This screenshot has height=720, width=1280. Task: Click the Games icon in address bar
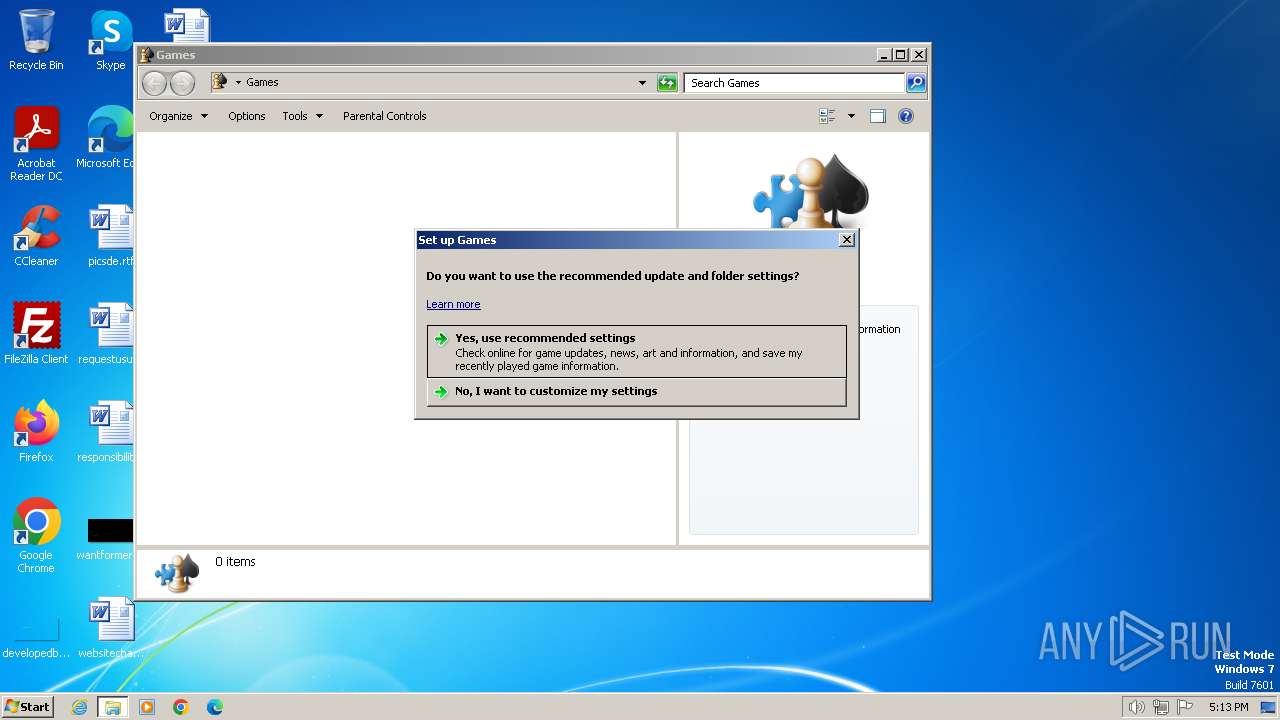(221, 82)
